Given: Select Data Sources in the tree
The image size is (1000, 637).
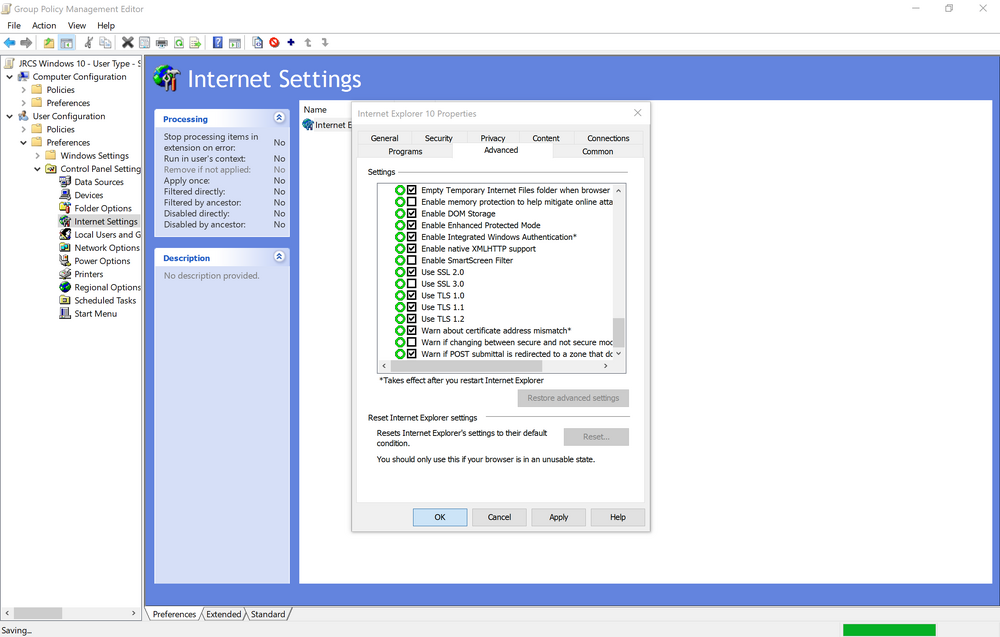Looking at the screenshot, I should pyautogui.click(x=99, y=182).
